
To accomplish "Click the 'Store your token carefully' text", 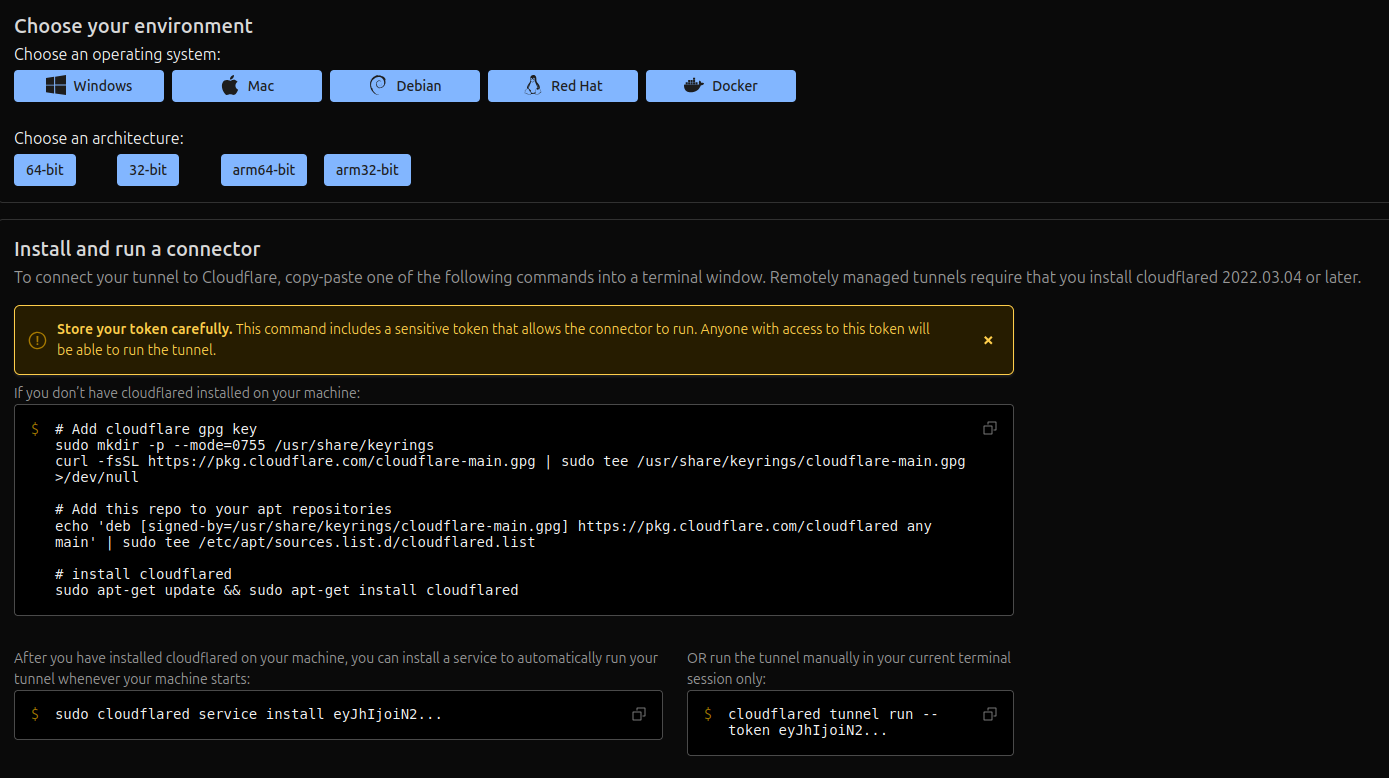I will 144,329.
